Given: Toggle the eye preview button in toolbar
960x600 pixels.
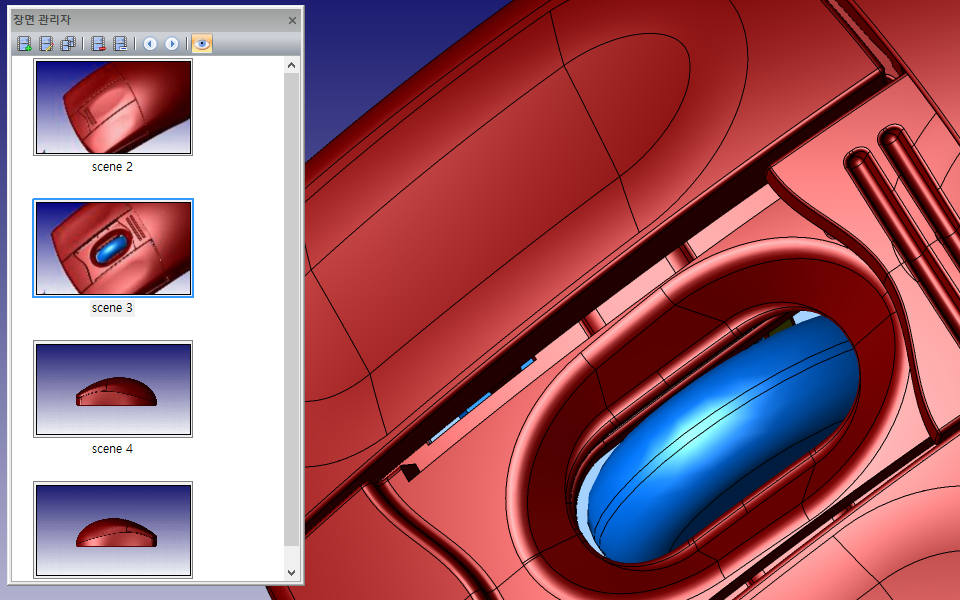Looking at the screenshot, I should point(201,44).
